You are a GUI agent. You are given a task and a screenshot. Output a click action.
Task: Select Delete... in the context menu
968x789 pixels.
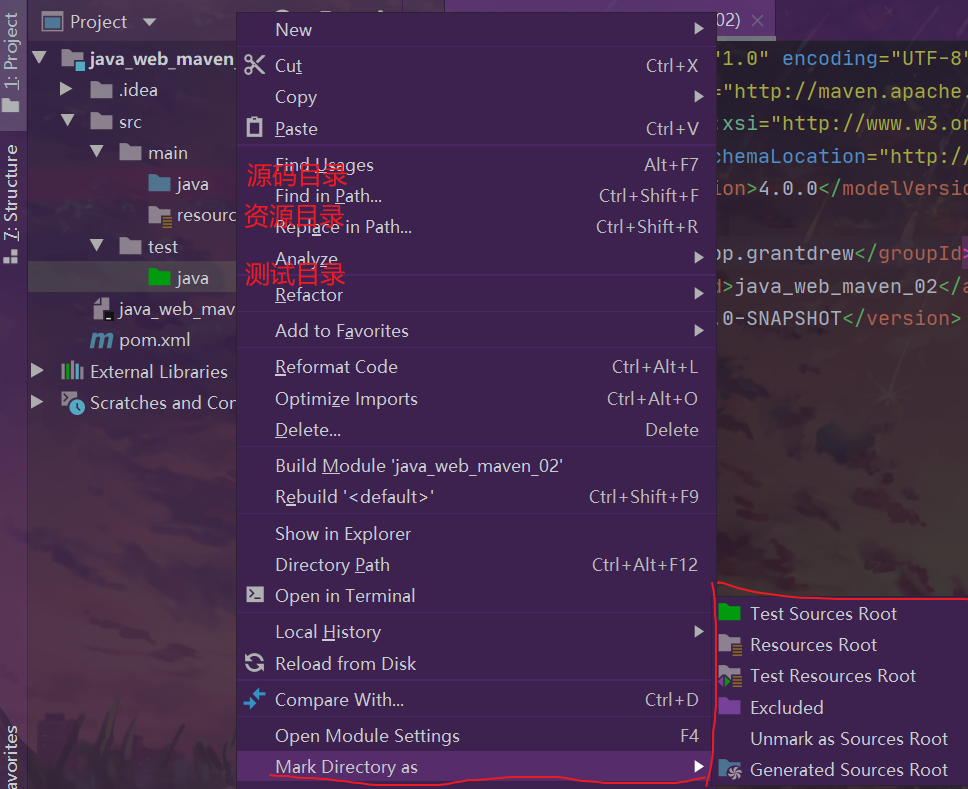click(476, 430)
